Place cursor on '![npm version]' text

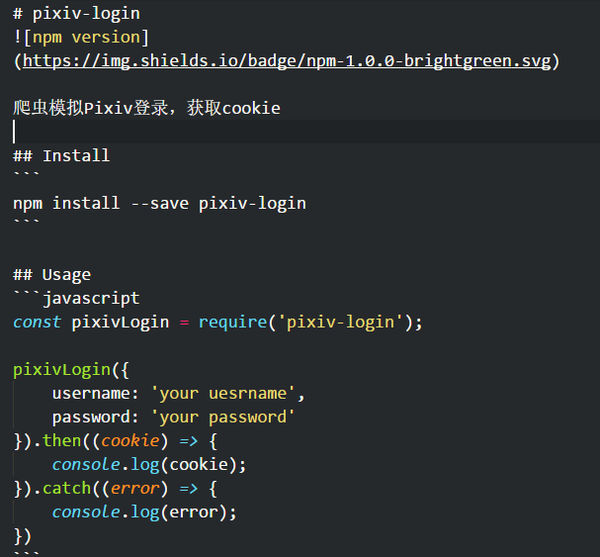pyautogui.click(x=81, y=38)
